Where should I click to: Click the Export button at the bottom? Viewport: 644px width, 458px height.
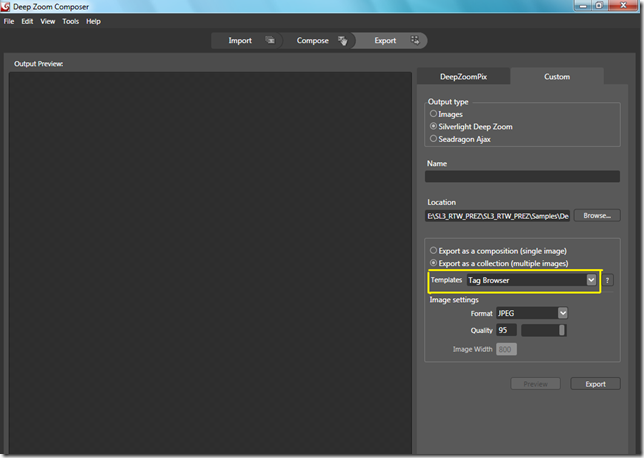[595, 384]
